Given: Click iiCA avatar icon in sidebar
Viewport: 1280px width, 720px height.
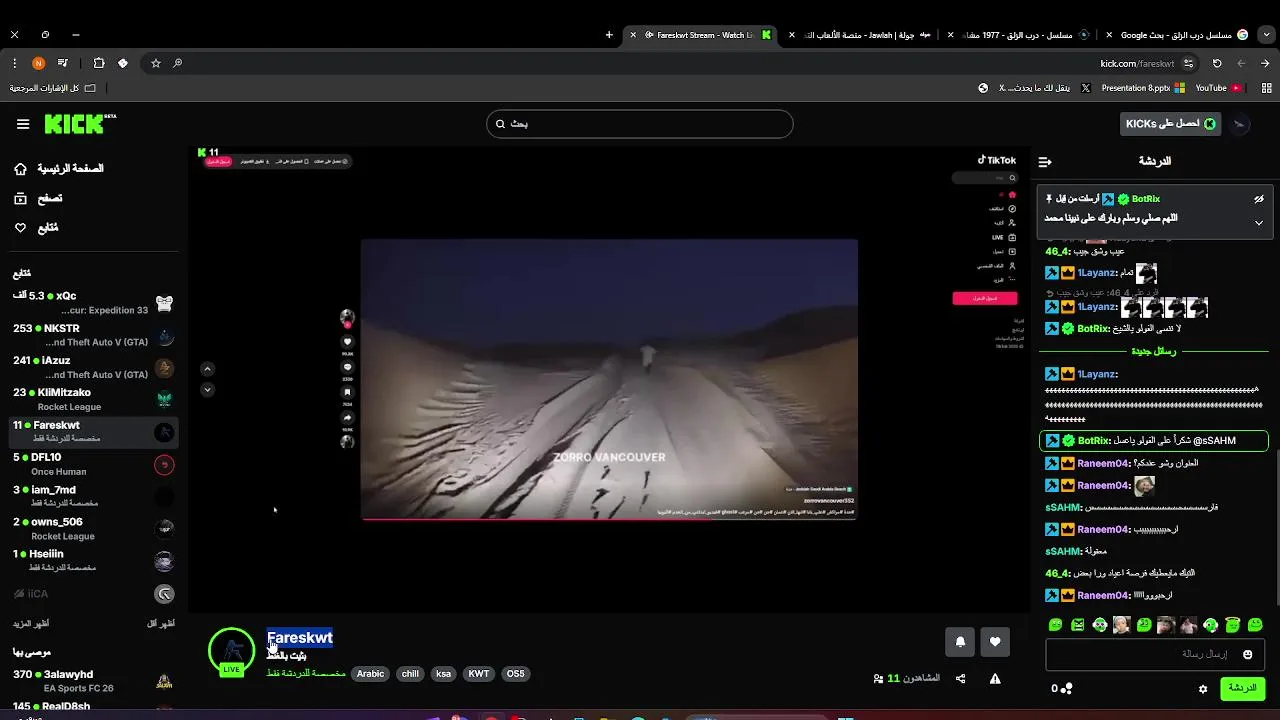Looking at the screenshot, I should pos(165,594).
